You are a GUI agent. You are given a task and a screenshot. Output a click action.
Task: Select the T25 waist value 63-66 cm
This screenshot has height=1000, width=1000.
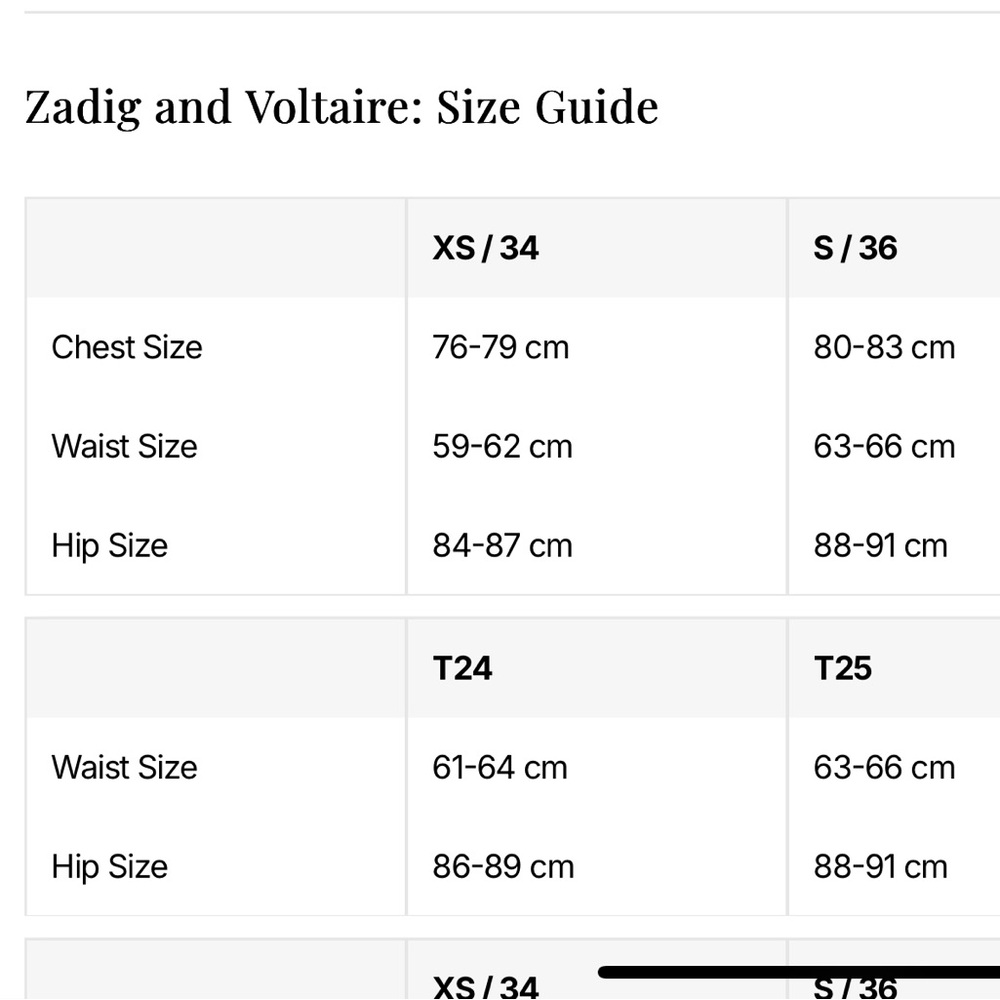pos(884,767)
